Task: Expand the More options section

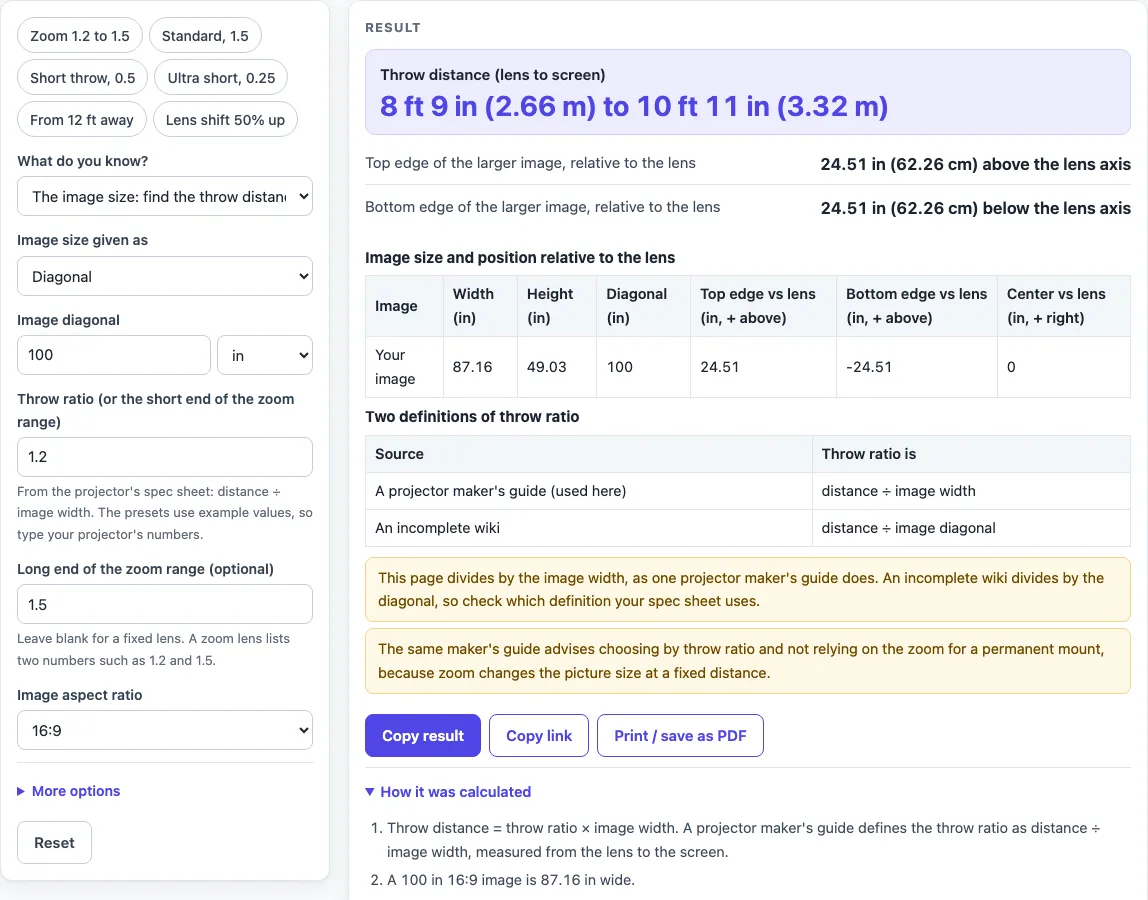Action: pos(69,791)
